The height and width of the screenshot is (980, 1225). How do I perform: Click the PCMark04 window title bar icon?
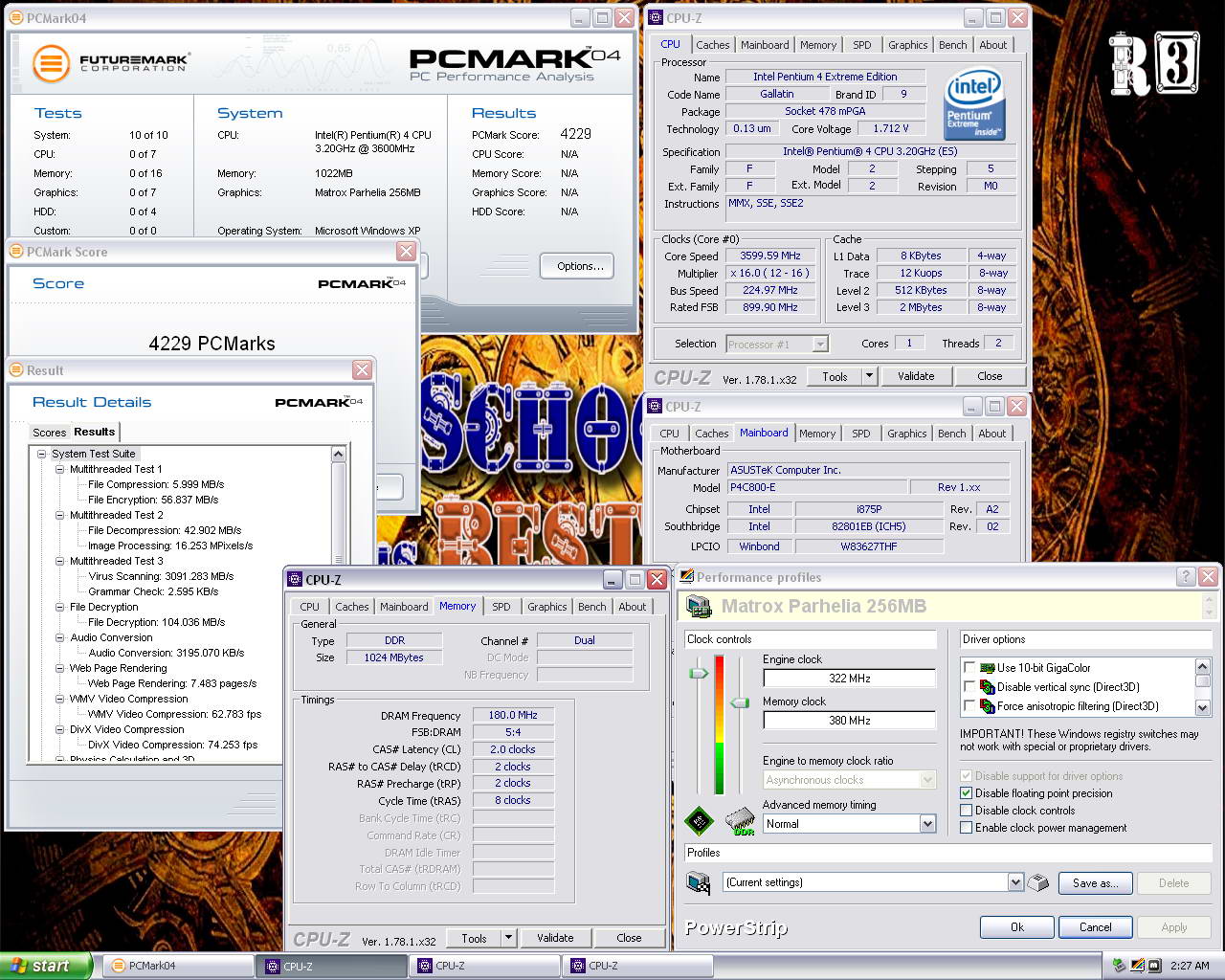16,18
